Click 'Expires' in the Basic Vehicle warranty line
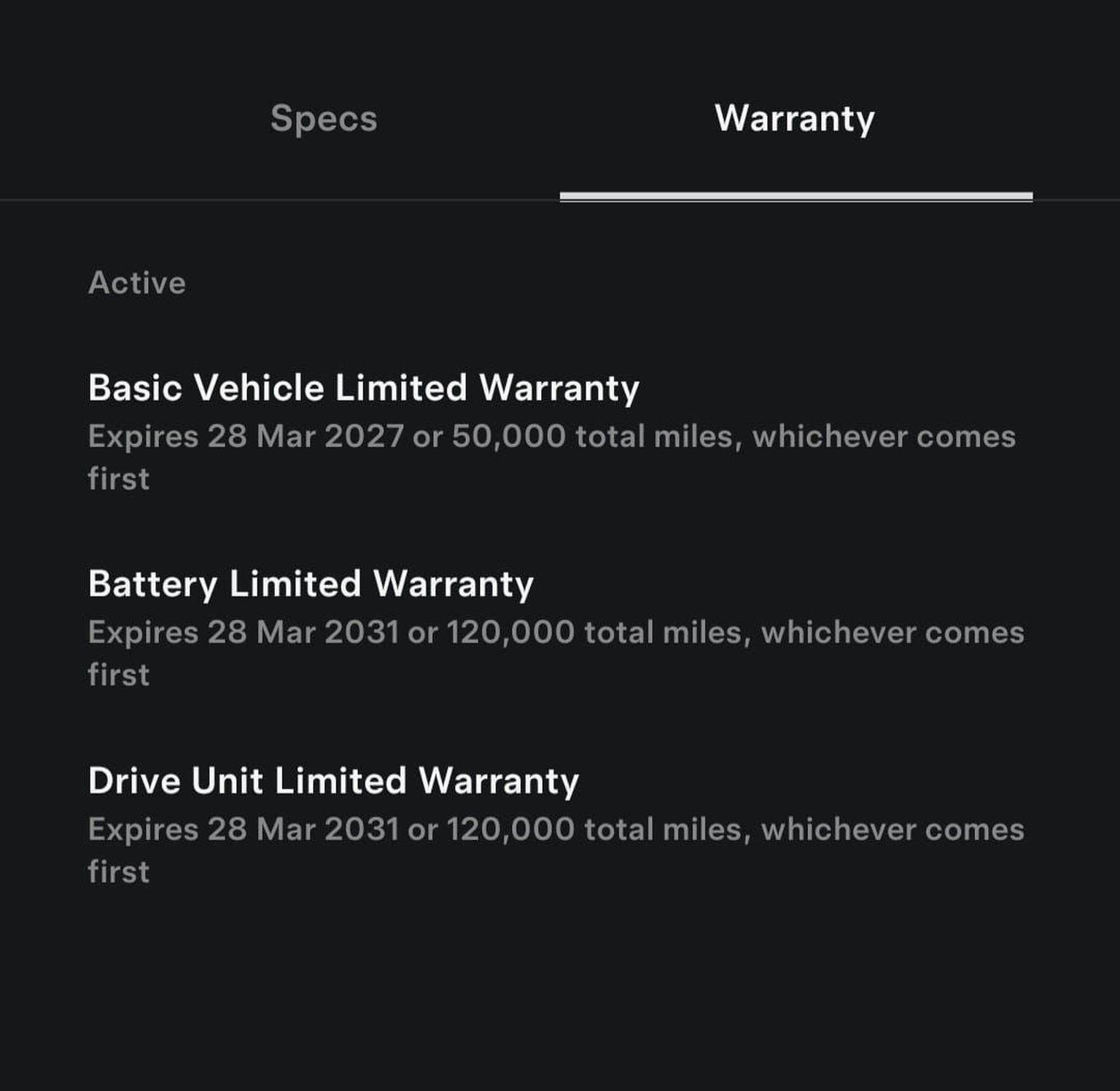The width and height of the screenshot is (1120, 1091). 143,437
